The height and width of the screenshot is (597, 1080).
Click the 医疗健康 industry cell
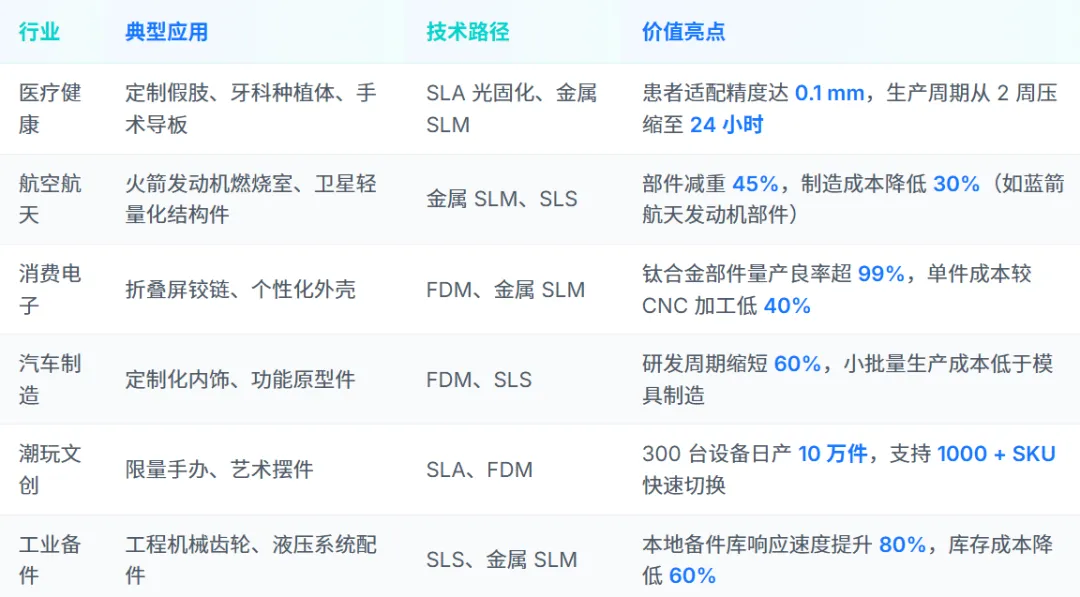[50, 109]
